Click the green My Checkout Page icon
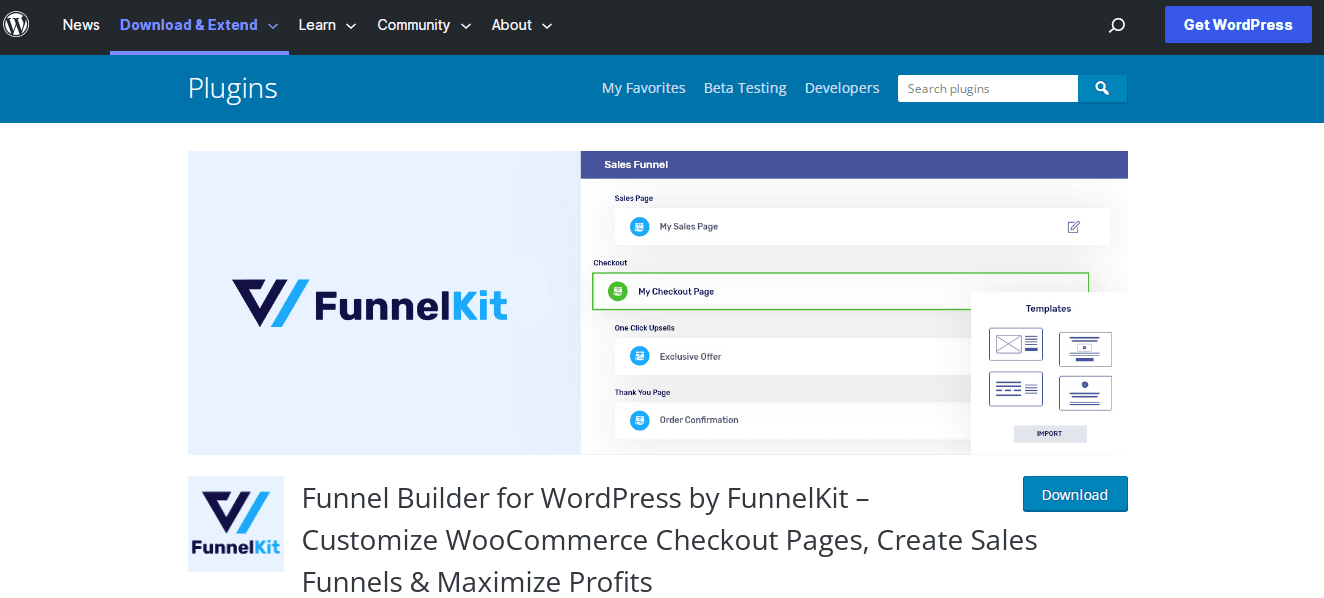1324x598 pixels. (618, 291)
